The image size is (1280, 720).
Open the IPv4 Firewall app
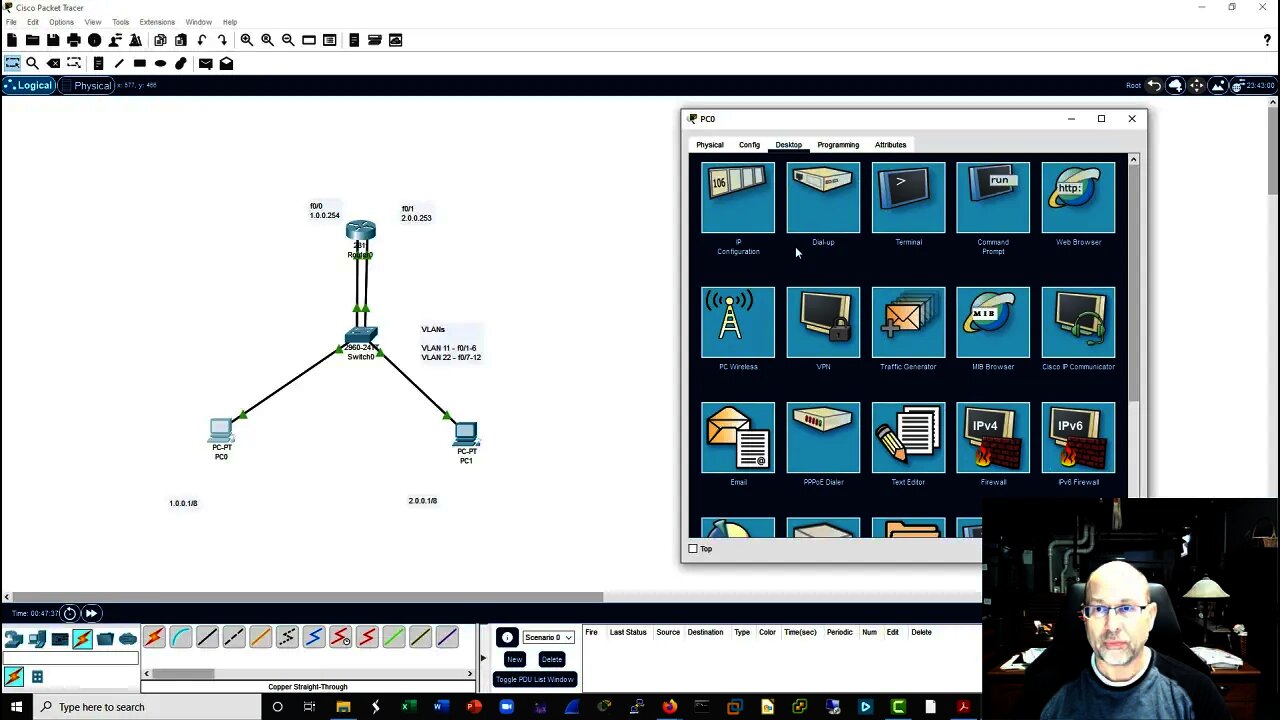point(993,438)
